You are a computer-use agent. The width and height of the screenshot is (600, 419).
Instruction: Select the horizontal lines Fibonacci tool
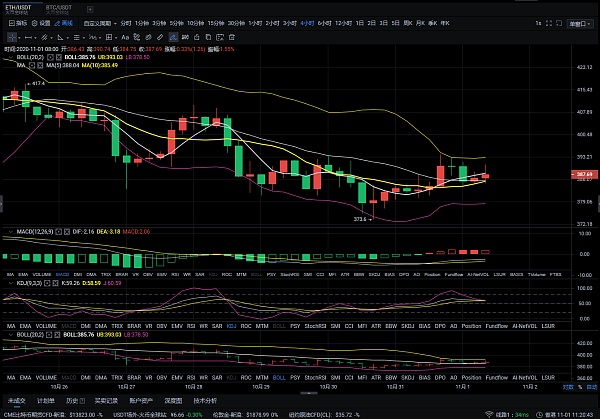coord(76,37)
